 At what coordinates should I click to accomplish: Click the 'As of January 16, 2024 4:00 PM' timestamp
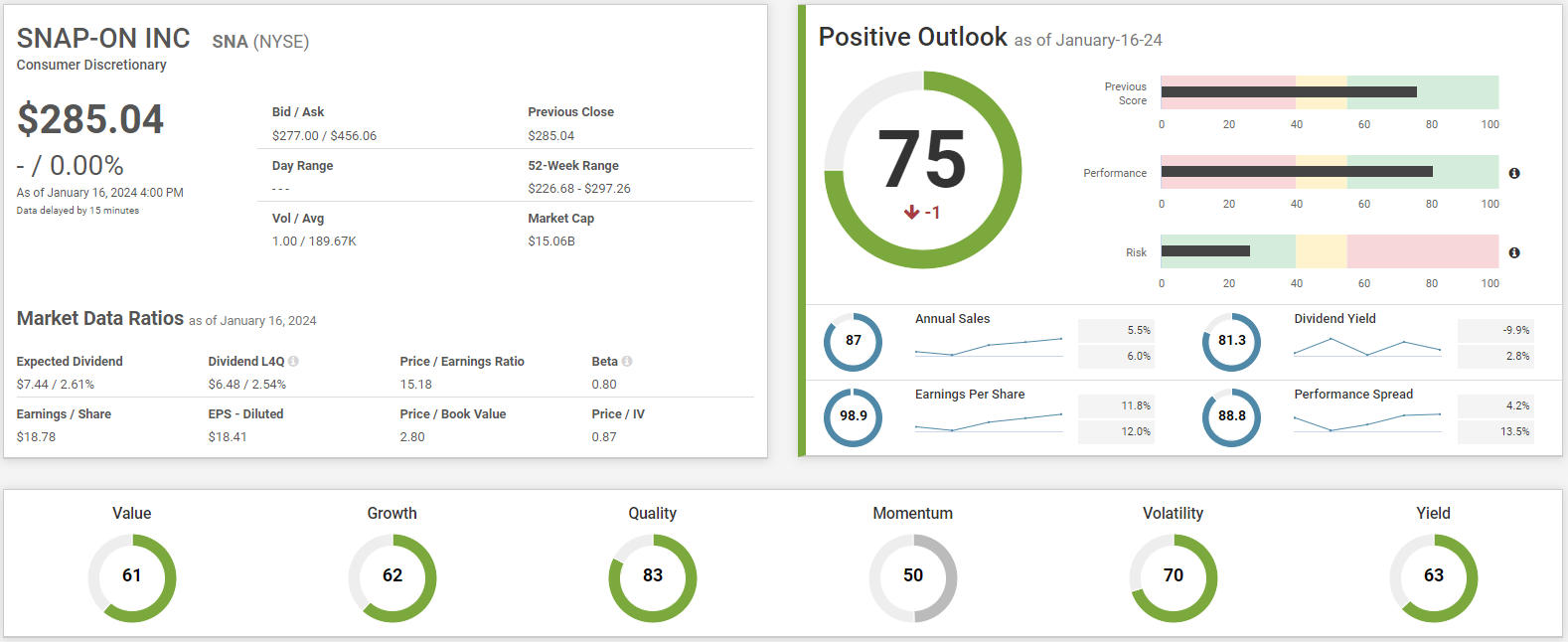click(100, 193)
